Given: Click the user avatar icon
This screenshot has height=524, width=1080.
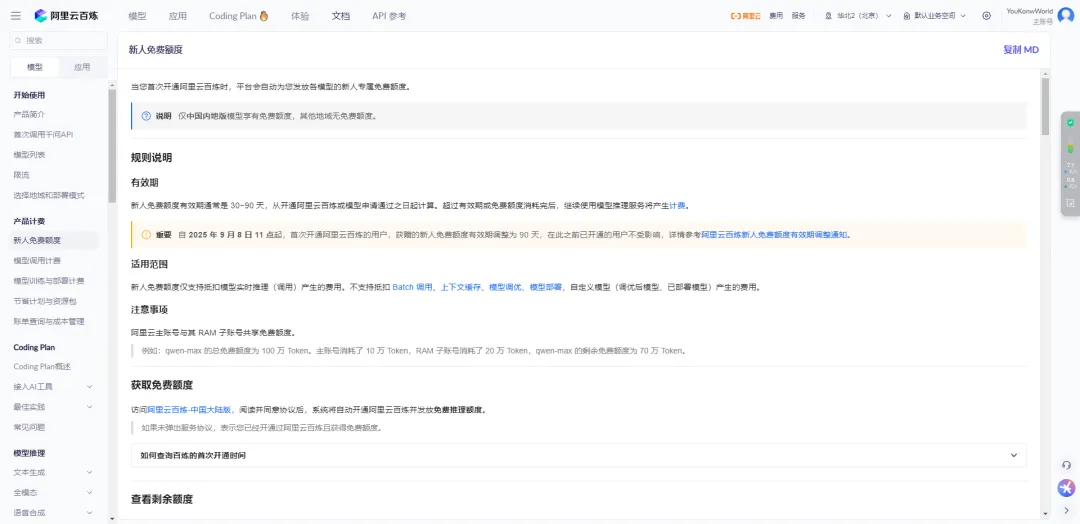Looking at the screenshot, I should [1066, 16].
